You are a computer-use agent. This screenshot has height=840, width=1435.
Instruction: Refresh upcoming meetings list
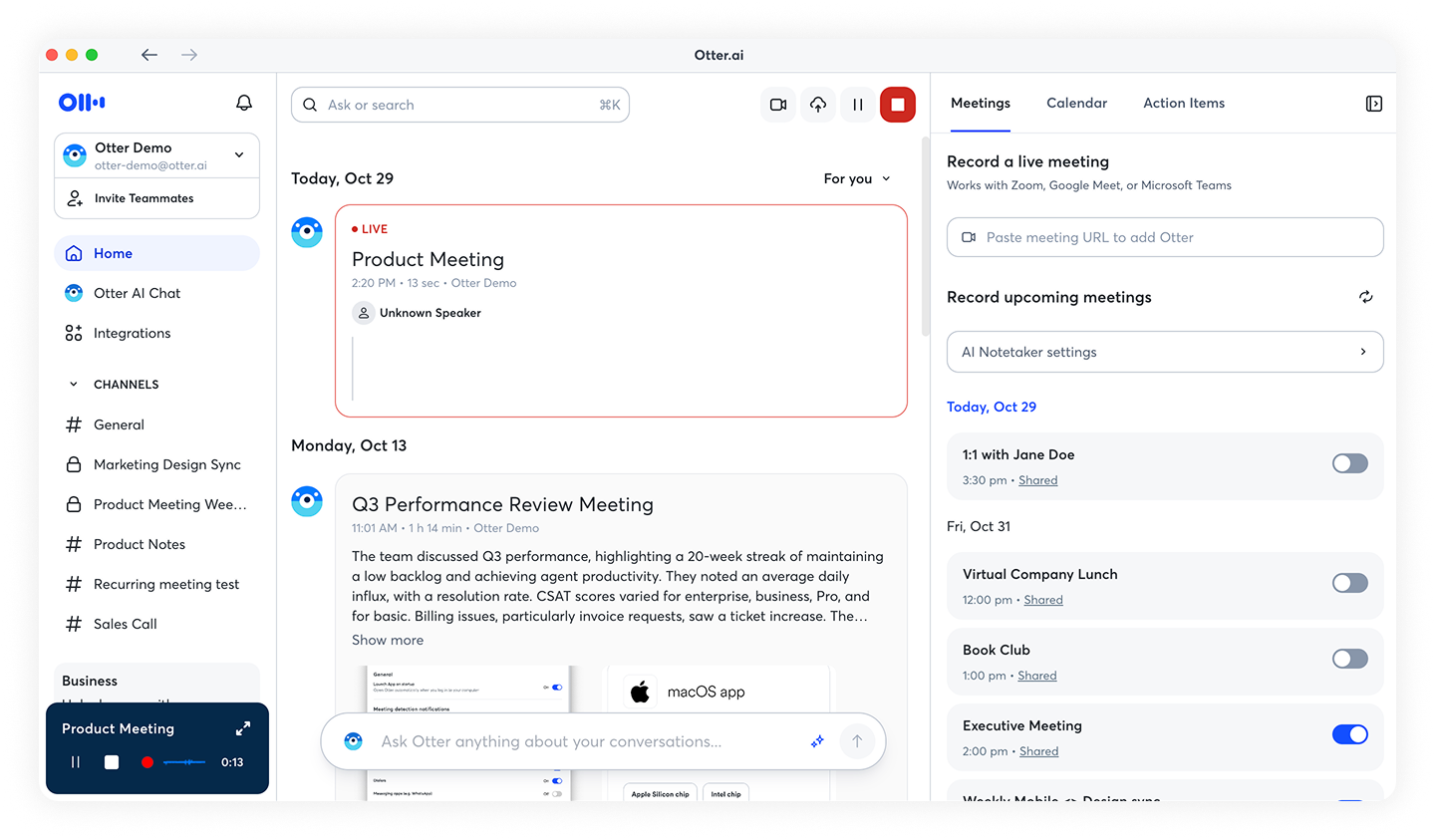click(x=1366, y=297)
